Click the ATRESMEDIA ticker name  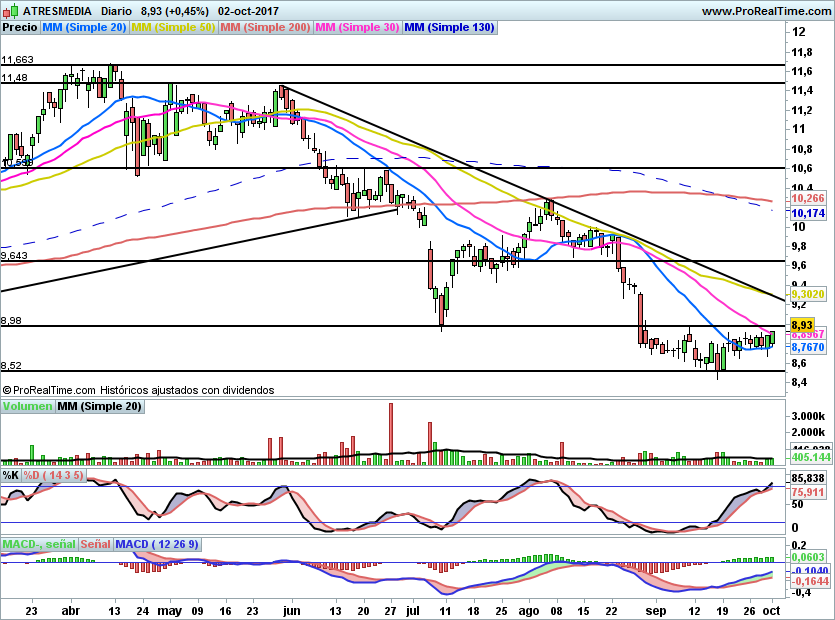57,11
